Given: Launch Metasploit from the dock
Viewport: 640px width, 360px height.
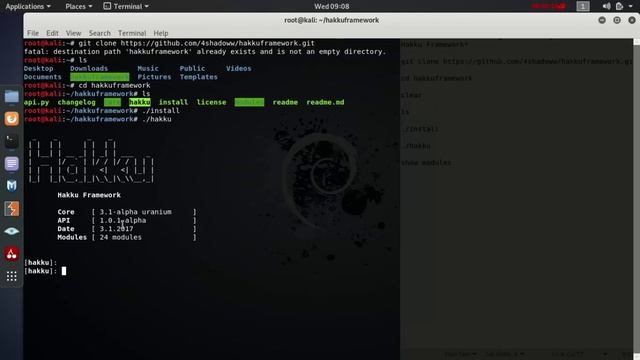Looking at the screenshot, I should [x=11, y=186].
